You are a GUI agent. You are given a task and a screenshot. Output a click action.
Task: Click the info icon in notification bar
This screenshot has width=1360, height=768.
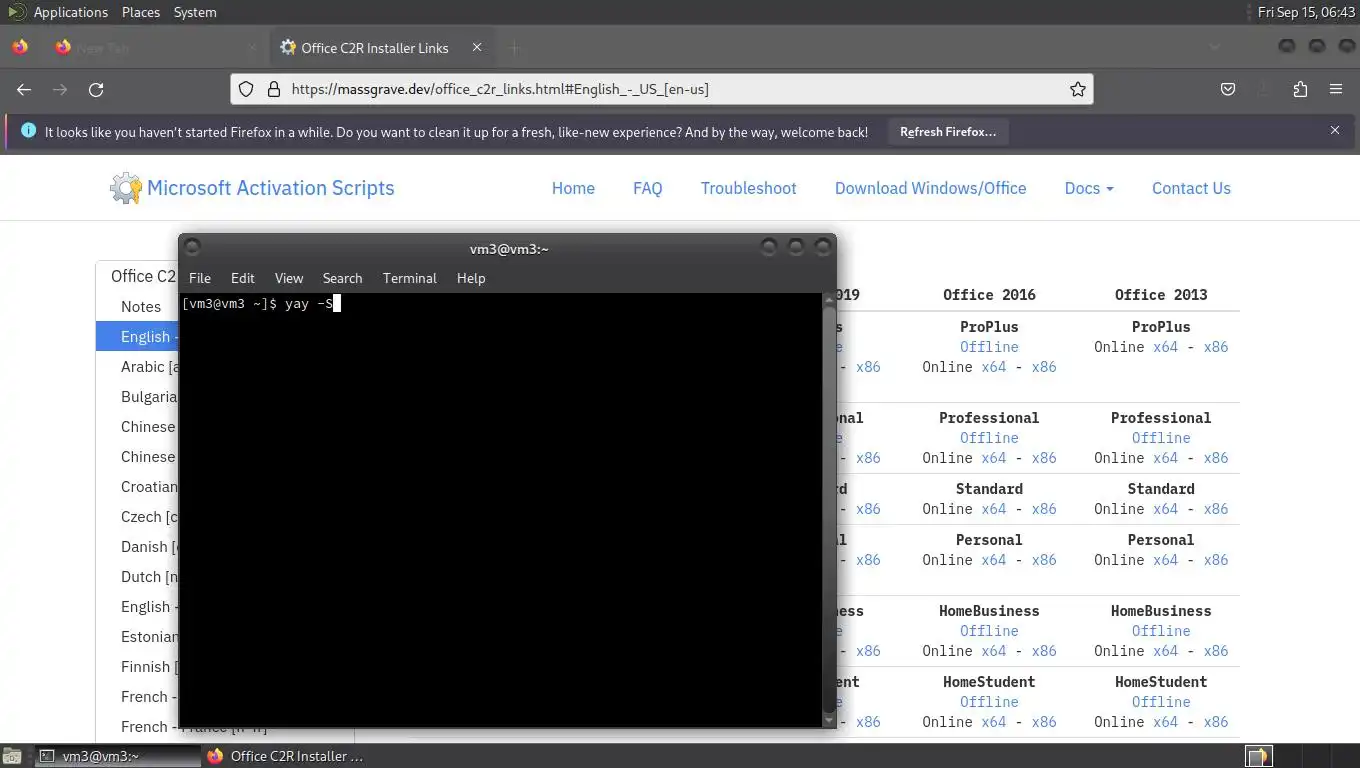click(28, 131)
